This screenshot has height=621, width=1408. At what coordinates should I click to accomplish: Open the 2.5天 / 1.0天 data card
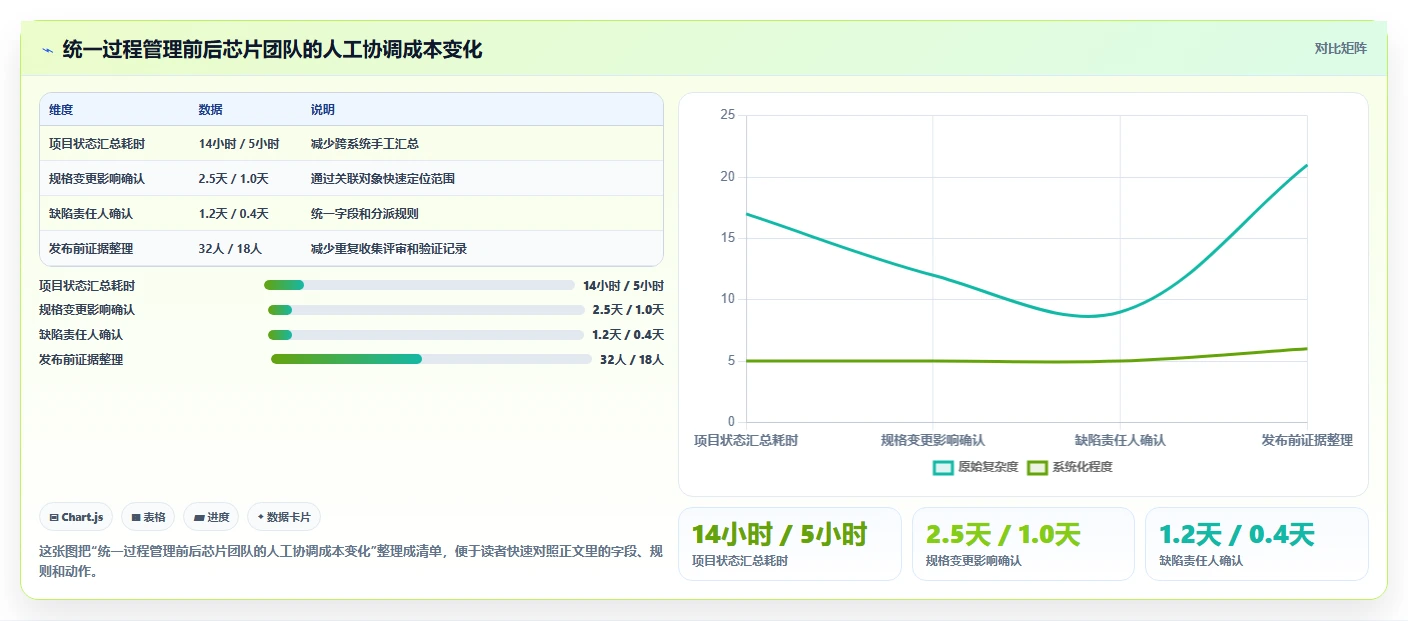[1023, 544]
